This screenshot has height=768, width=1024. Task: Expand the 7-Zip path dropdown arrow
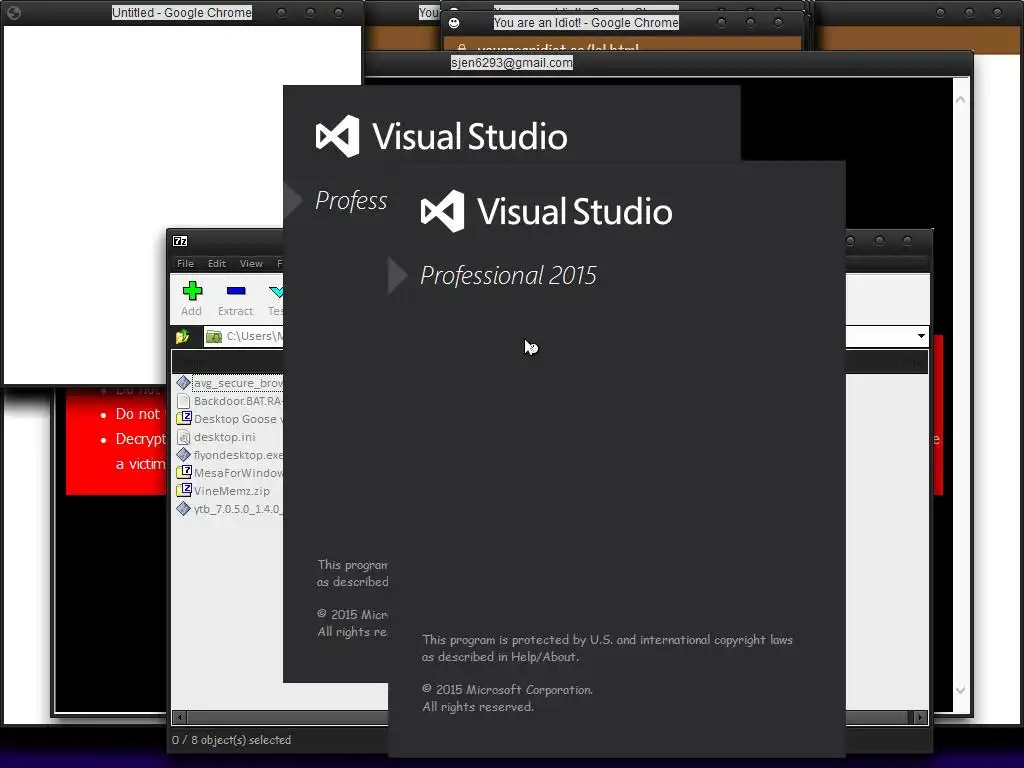pyautogui.click(x=921, y=336)
